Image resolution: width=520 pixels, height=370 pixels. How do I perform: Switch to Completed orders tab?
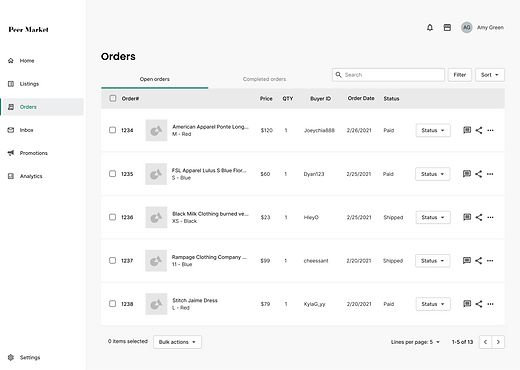click(x=264, y=79)
